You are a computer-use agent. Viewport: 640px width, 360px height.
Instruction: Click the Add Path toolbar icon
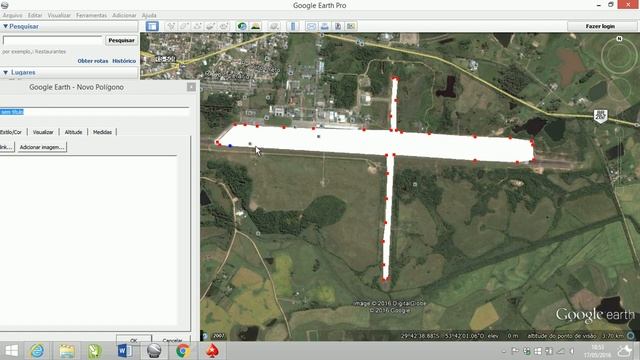coord(198,26)
